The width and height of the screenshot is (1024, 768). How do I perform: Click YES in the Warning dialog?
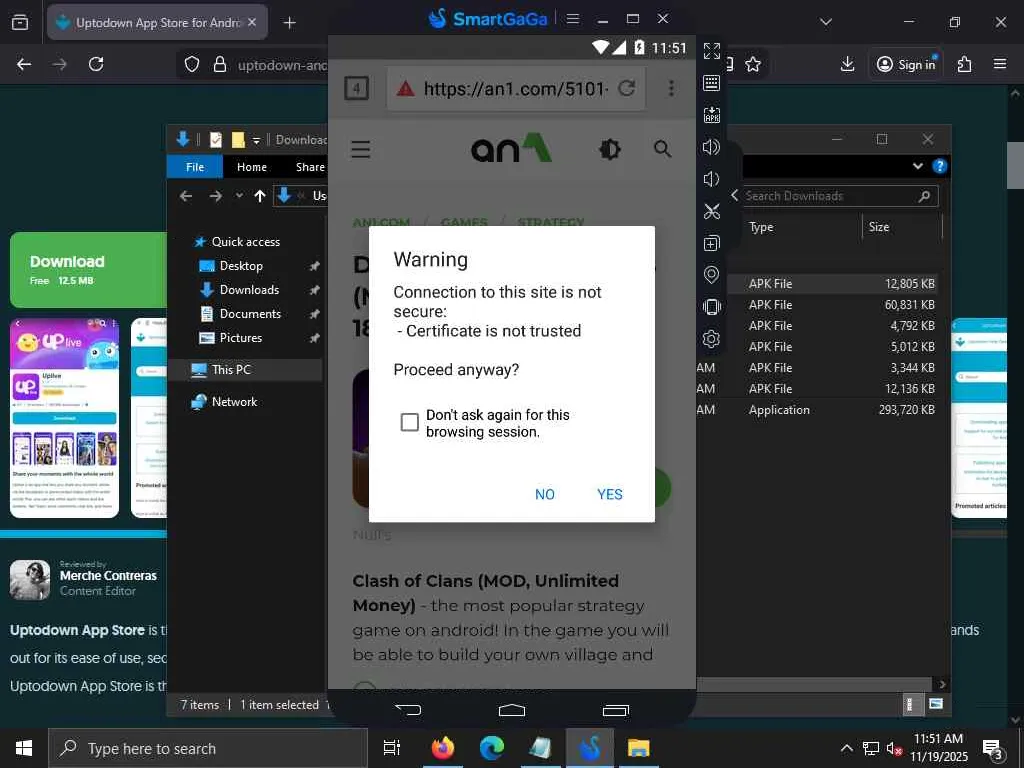point(609,494)
